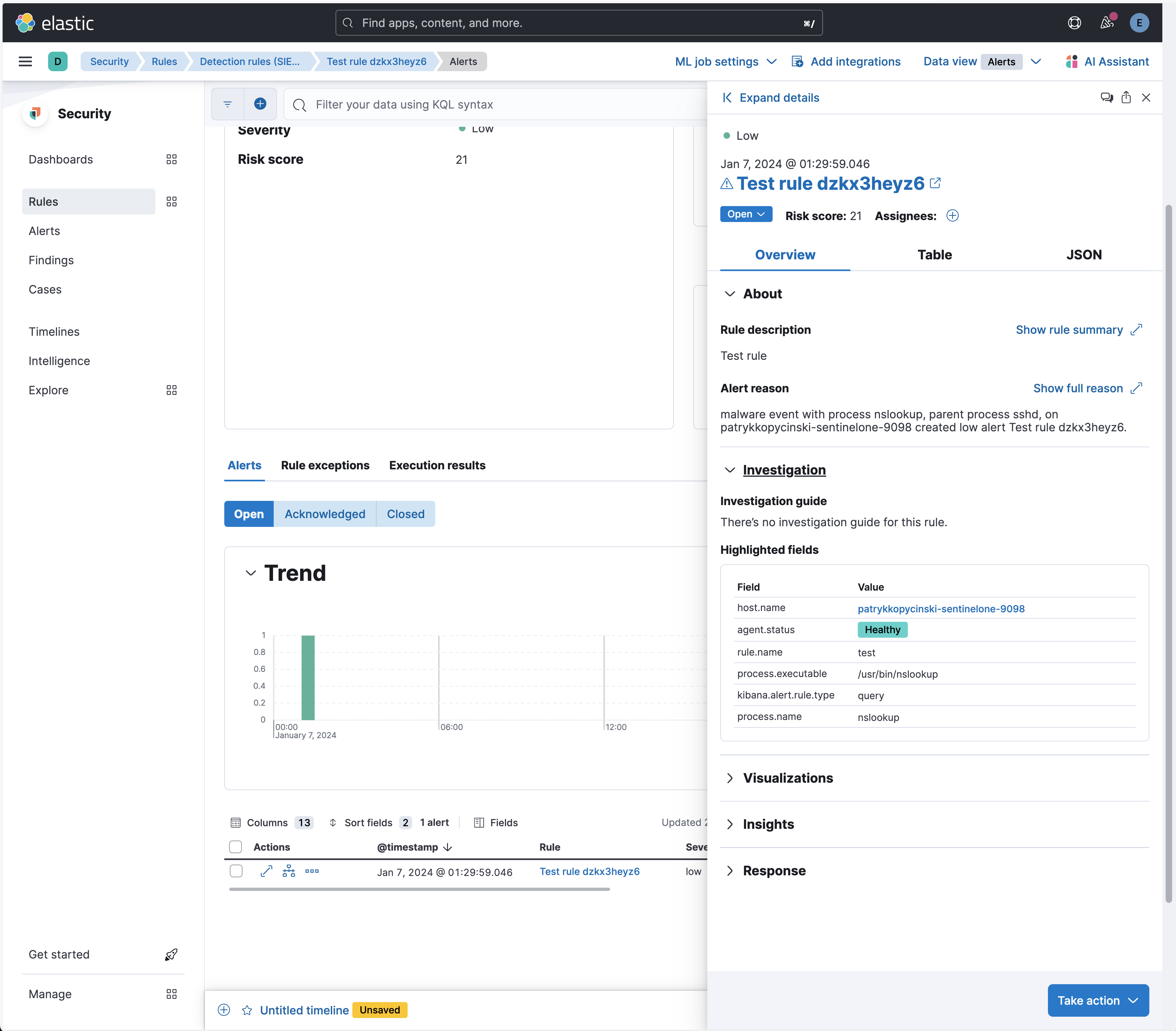
Task: Go to Findings in side navigation
Action: pyautogui.click(x=51, y=260)
